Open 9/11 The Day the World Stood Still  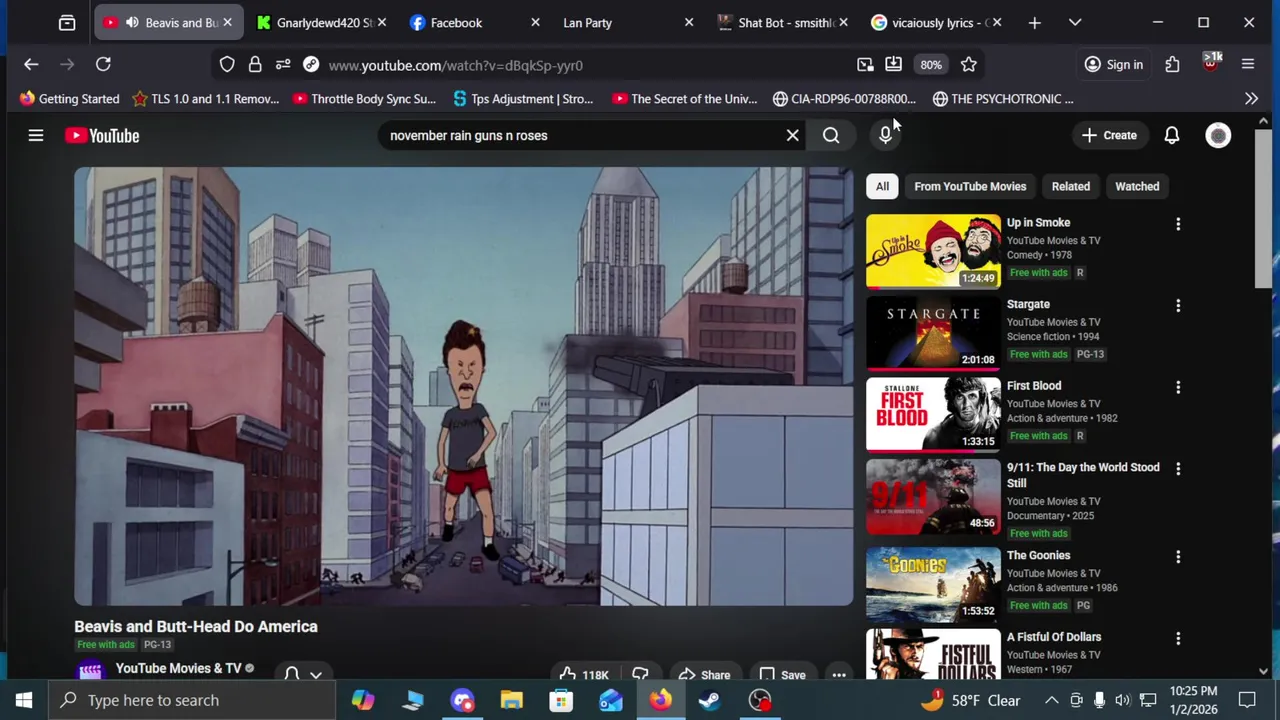1083,475
